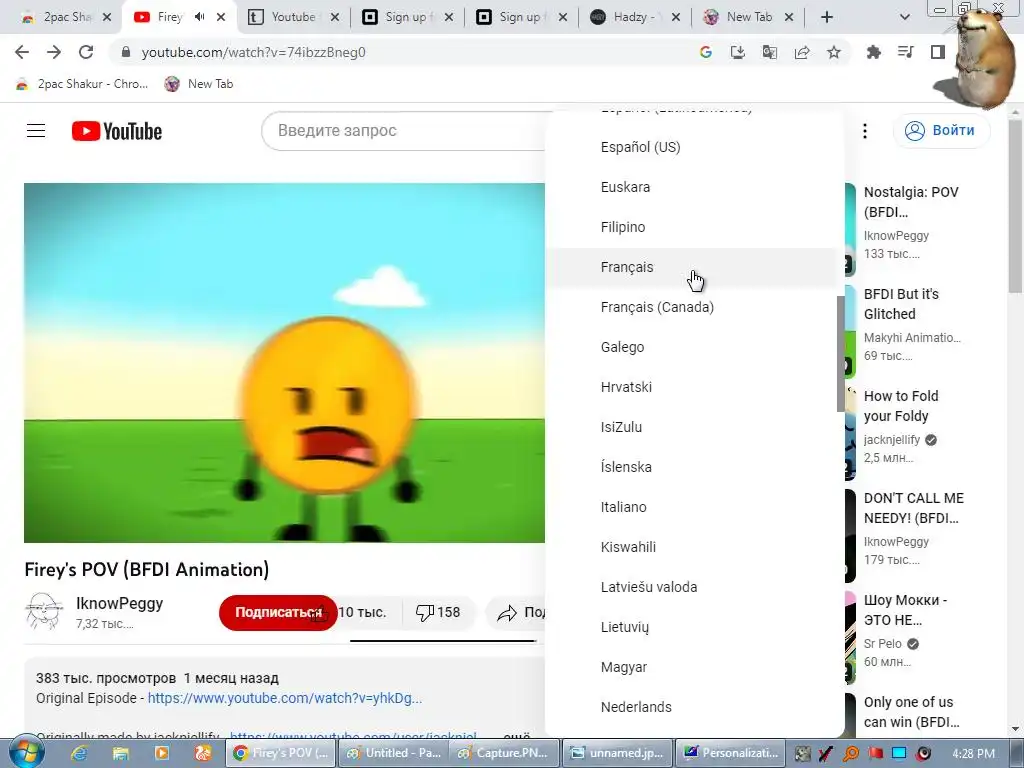This screenshot has width=1024, height=768.
Task: Pick Galego in the language menu
Action: [694, 347]
